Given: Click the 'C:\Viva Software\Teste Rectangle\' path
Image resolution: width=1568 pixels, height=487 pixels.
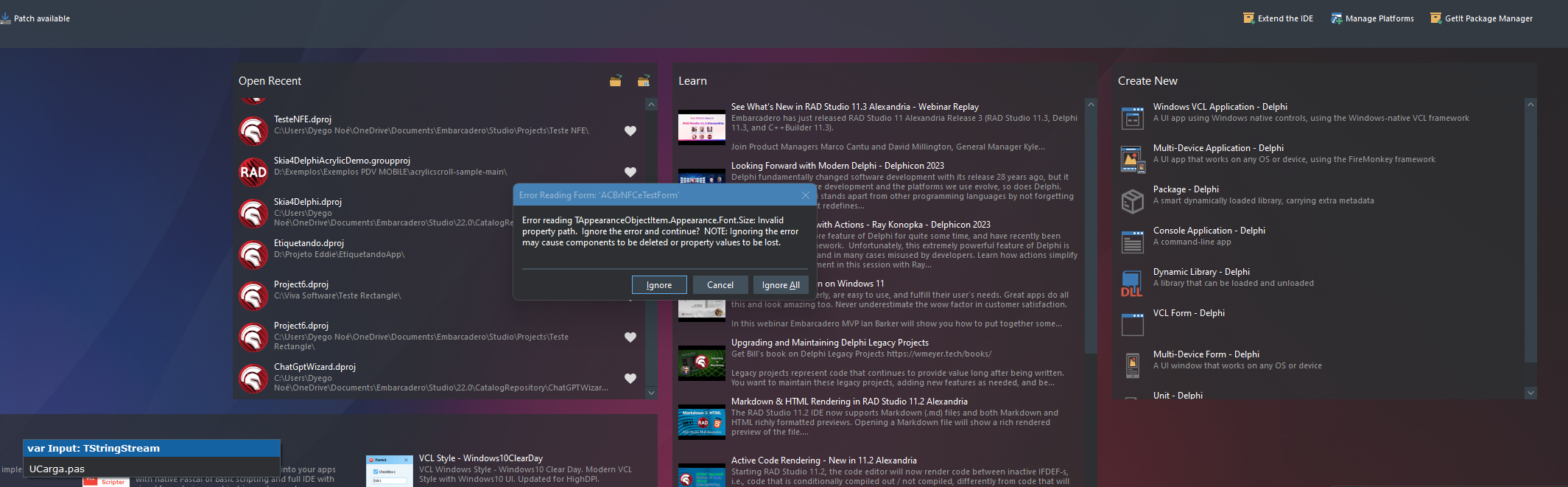Looking at the screenshot, I should [x=337, y=296].
